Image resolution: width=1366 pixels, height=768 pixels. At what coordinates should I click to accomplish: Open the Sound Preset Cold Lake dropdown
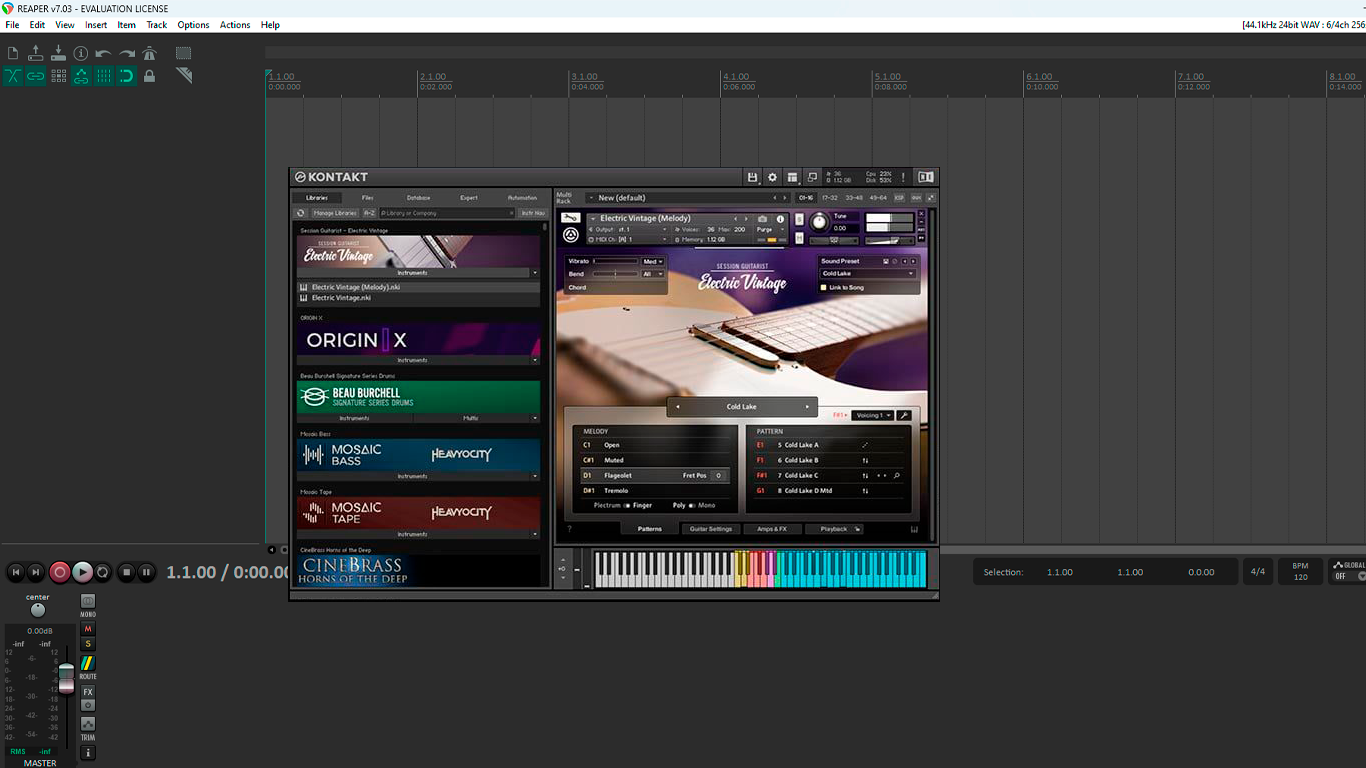[867, 274]
